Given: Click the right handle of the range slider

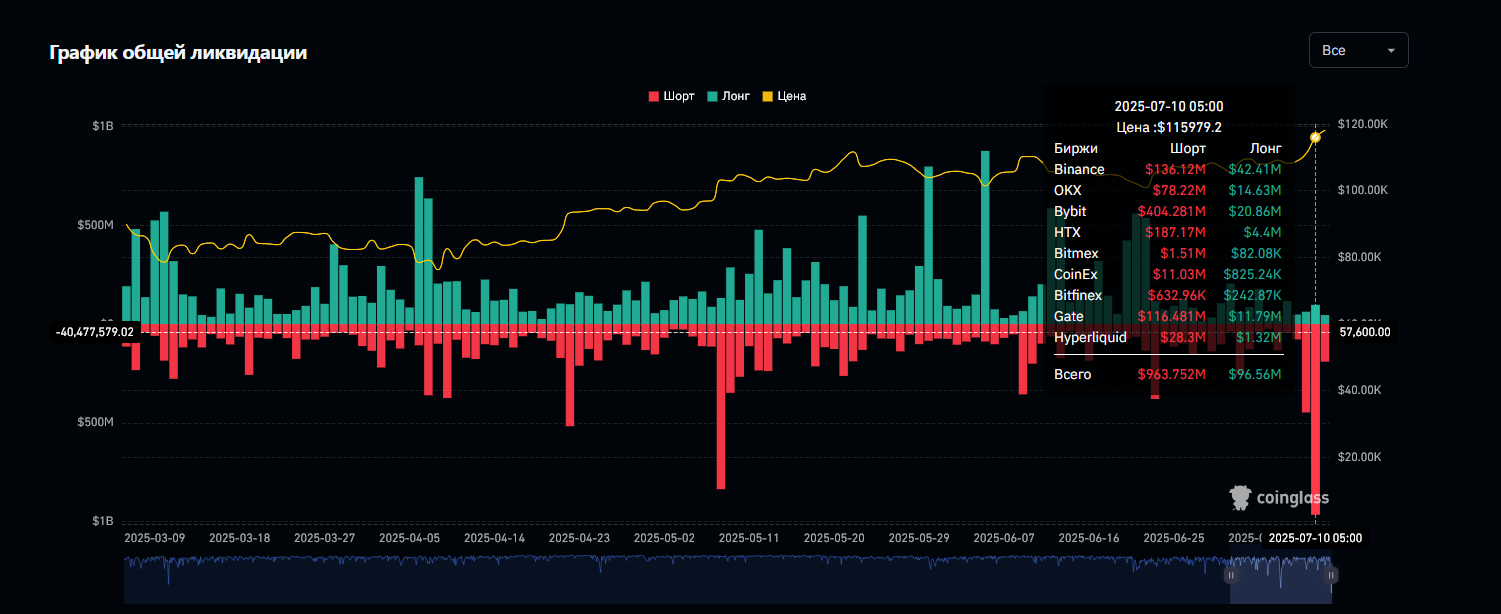Looking at the screenshot, I should click(x=1331, y=576).
